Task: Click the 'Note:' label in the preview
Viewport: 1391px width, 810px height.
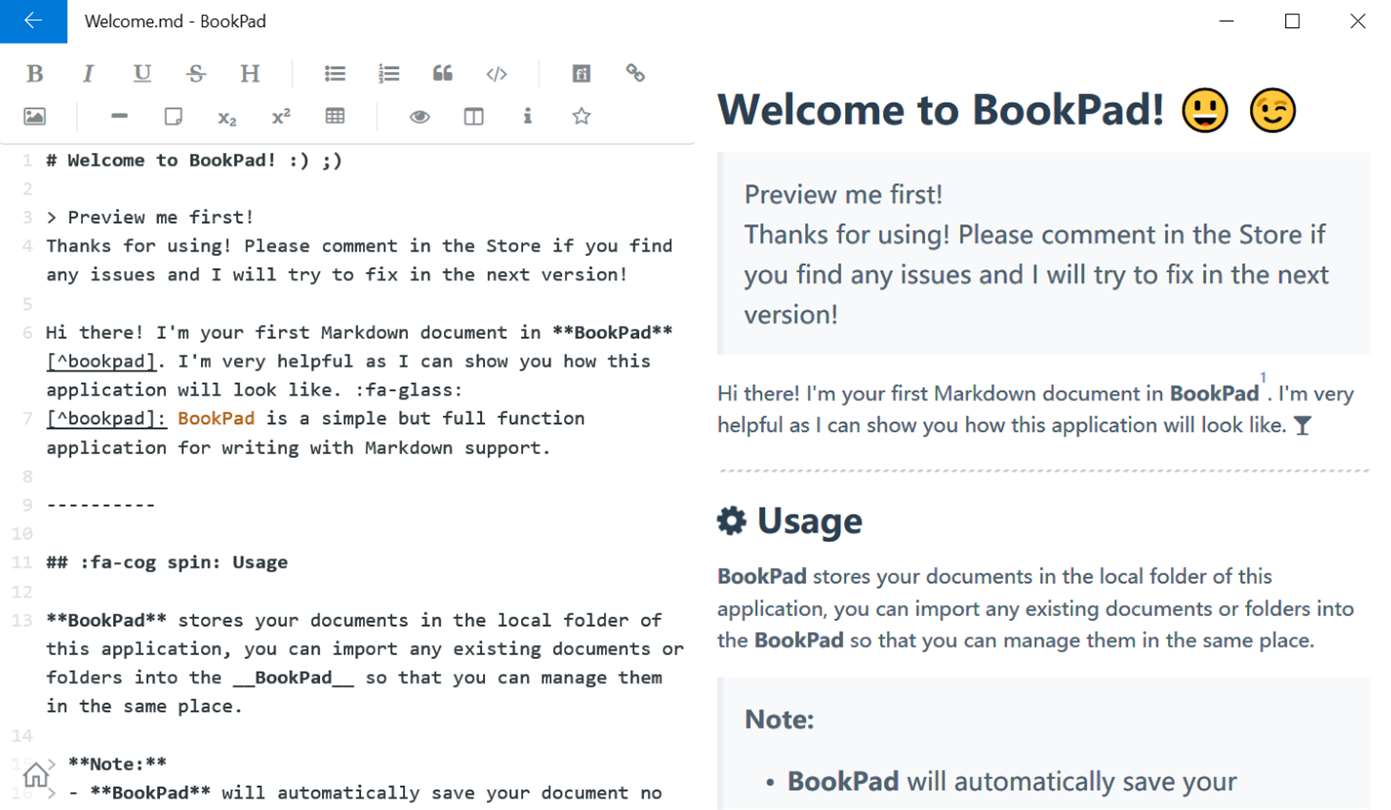Action: coord(780,719)
